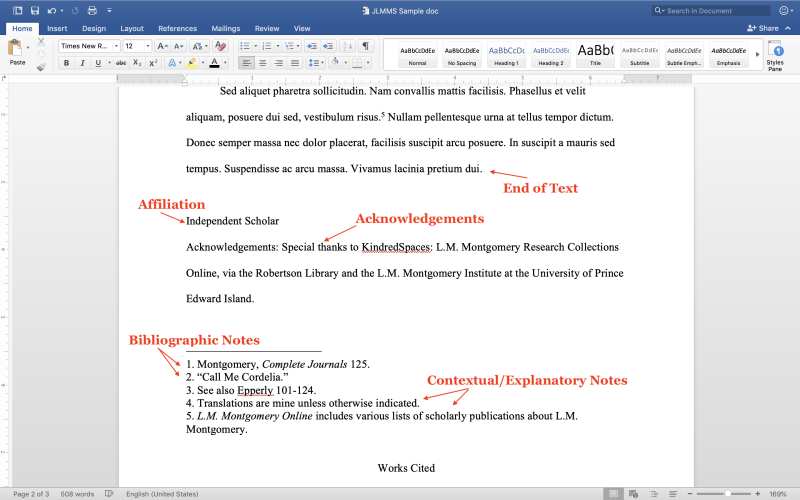Click the Print icon in quick access toolbar
The height and width of the screenshot is (500, 800).
(x=94, y=10)
